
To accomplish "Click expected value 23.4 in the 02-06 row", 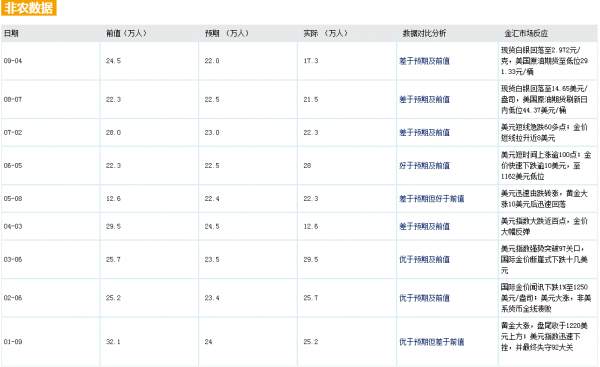I will tap(212, 298).
